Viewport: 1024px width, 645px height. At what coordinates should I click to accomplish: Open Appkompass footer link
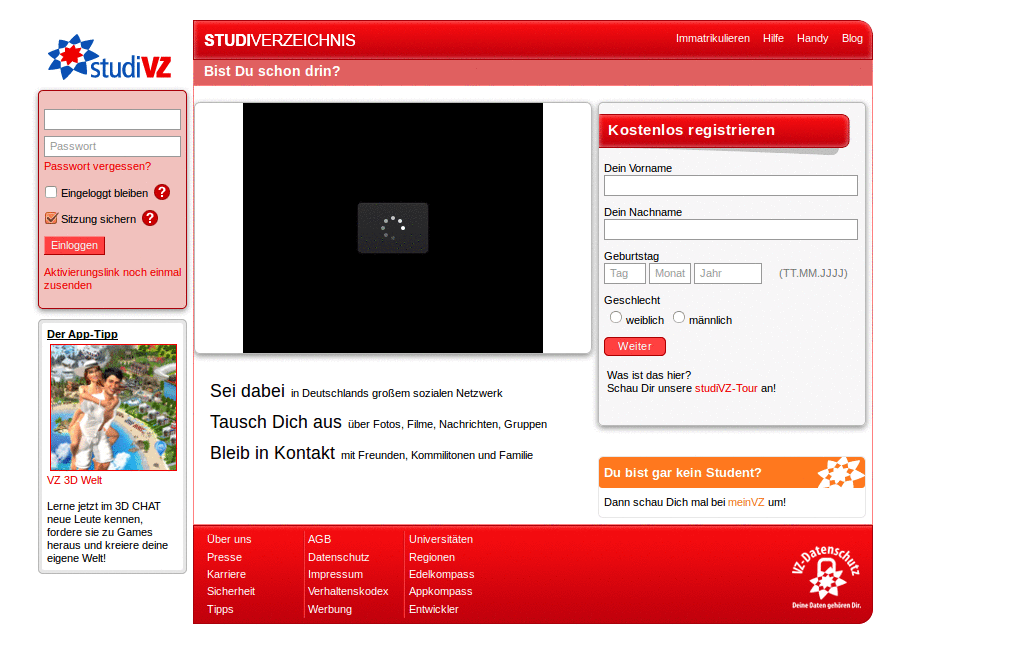tap(441, 591)
